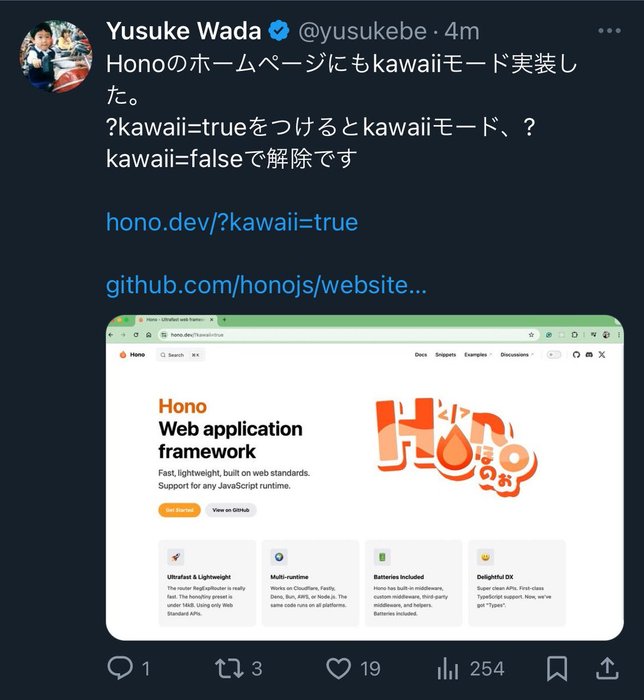Click the blue verified badge
The height and width of the screenshot is (700, 644).
click(x=279, y=31)
